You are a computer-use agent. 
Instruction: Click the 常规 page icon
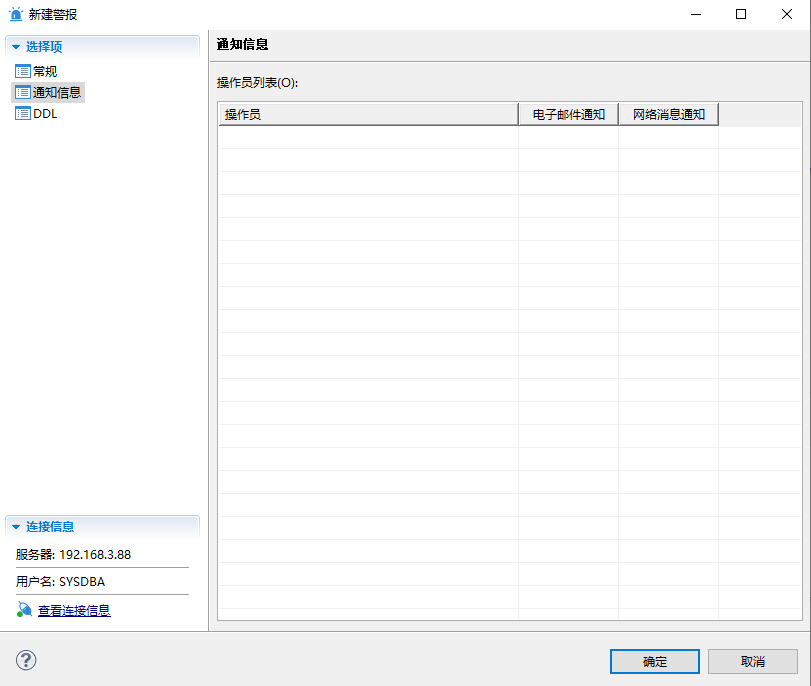[x=23, y=71]
